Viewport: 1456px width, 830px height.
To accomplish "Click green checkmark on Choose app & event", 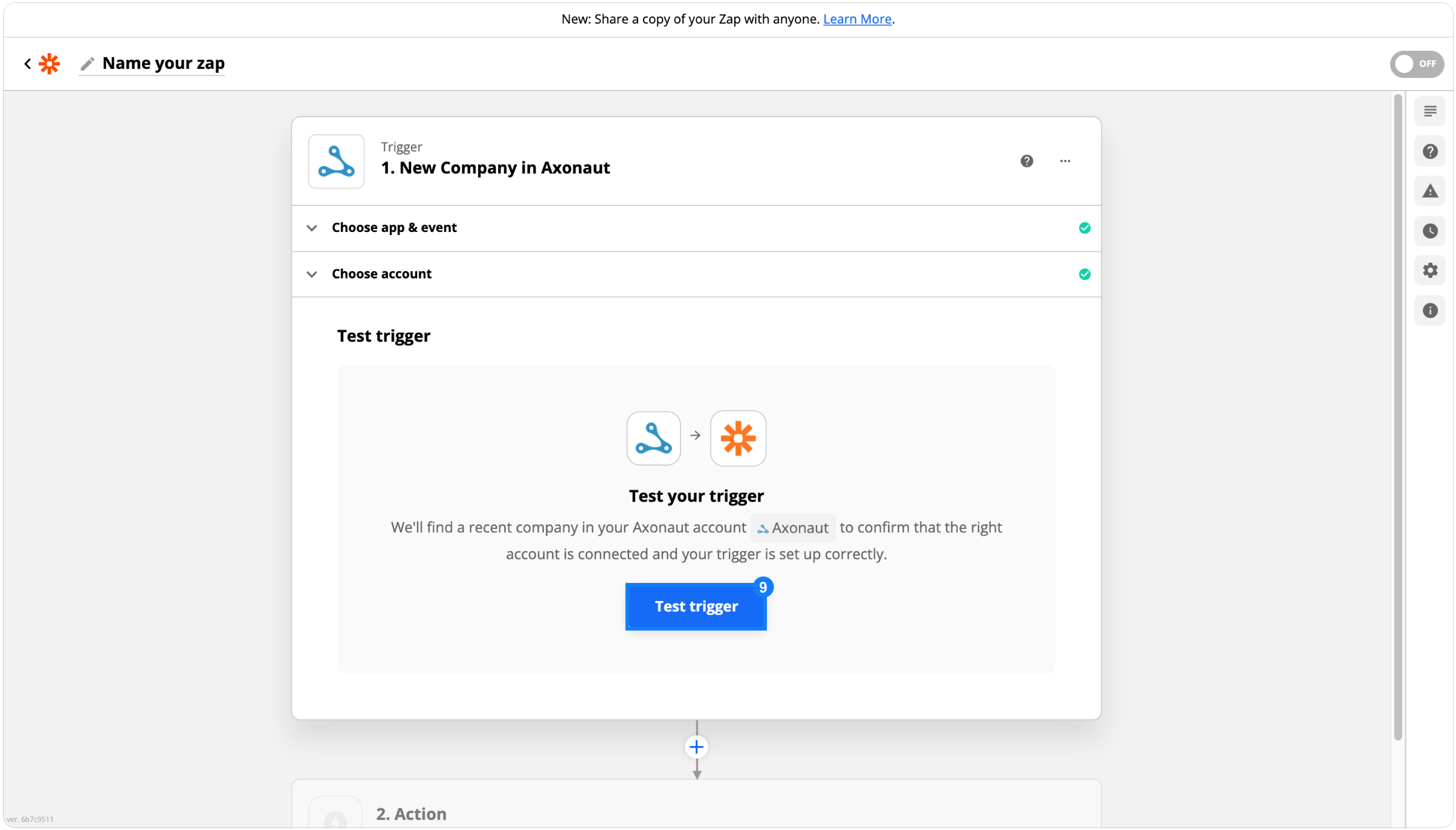I will point(1084,228).
